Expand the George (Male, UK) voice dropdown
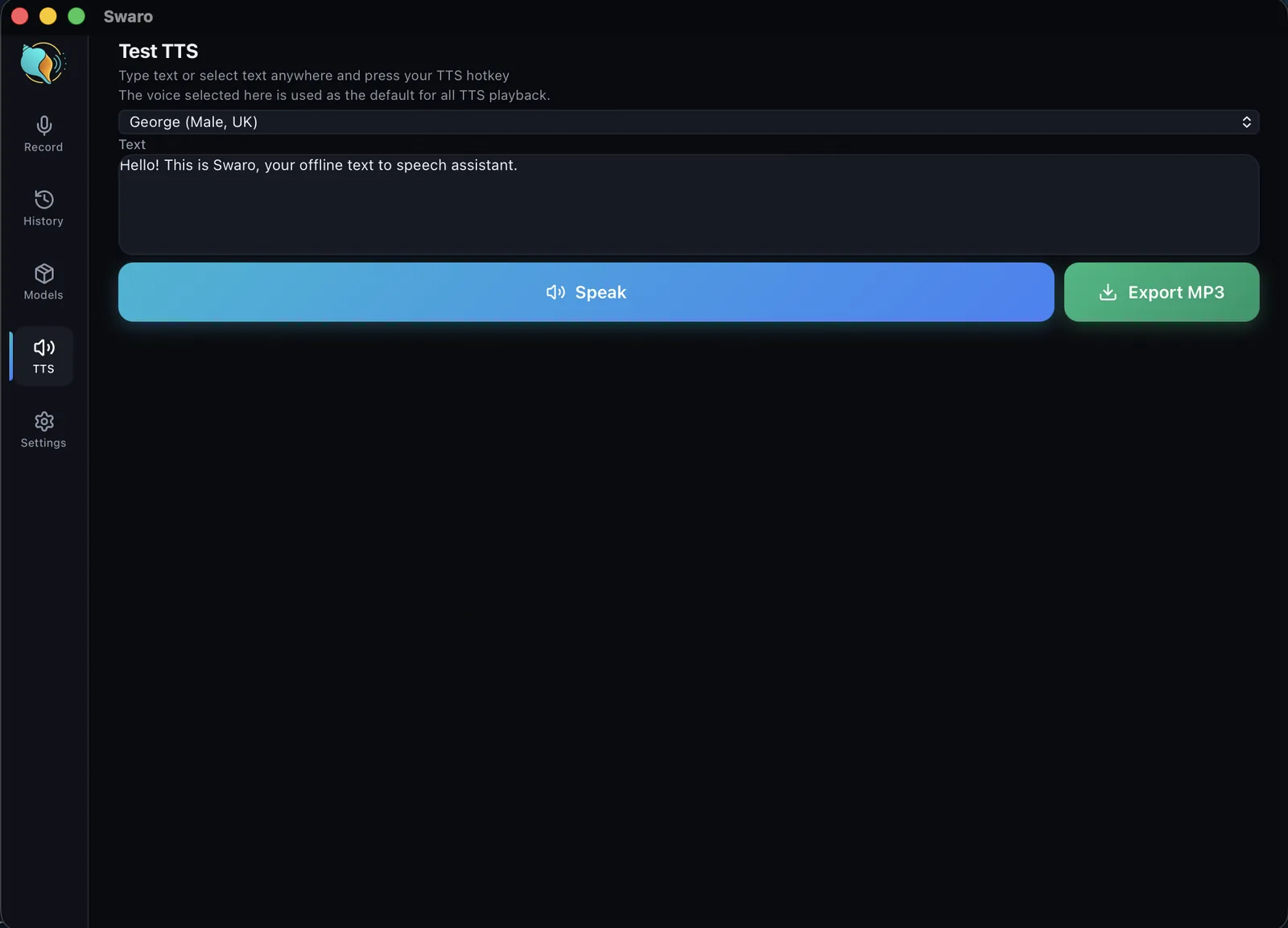This screenshot has width=1288, height=928. tap(688, 122)
